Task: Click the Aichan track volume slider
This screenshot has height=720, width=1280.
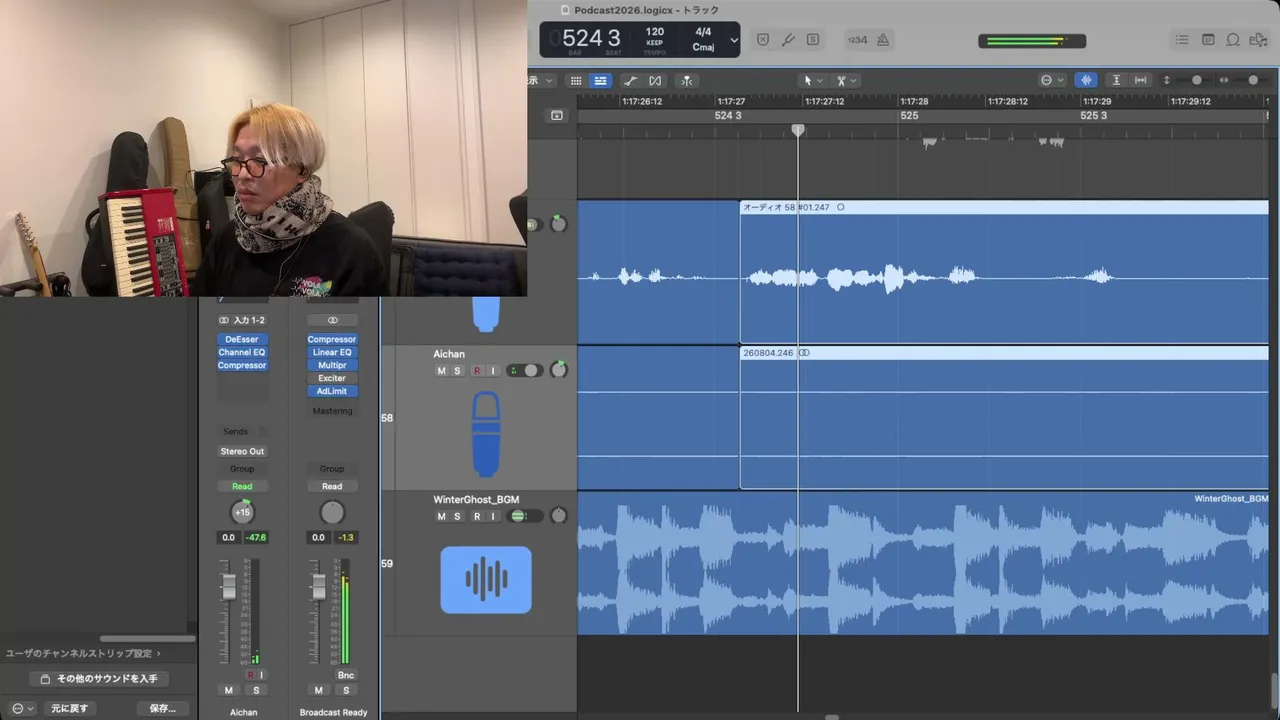Action: (x=525, y=370)
